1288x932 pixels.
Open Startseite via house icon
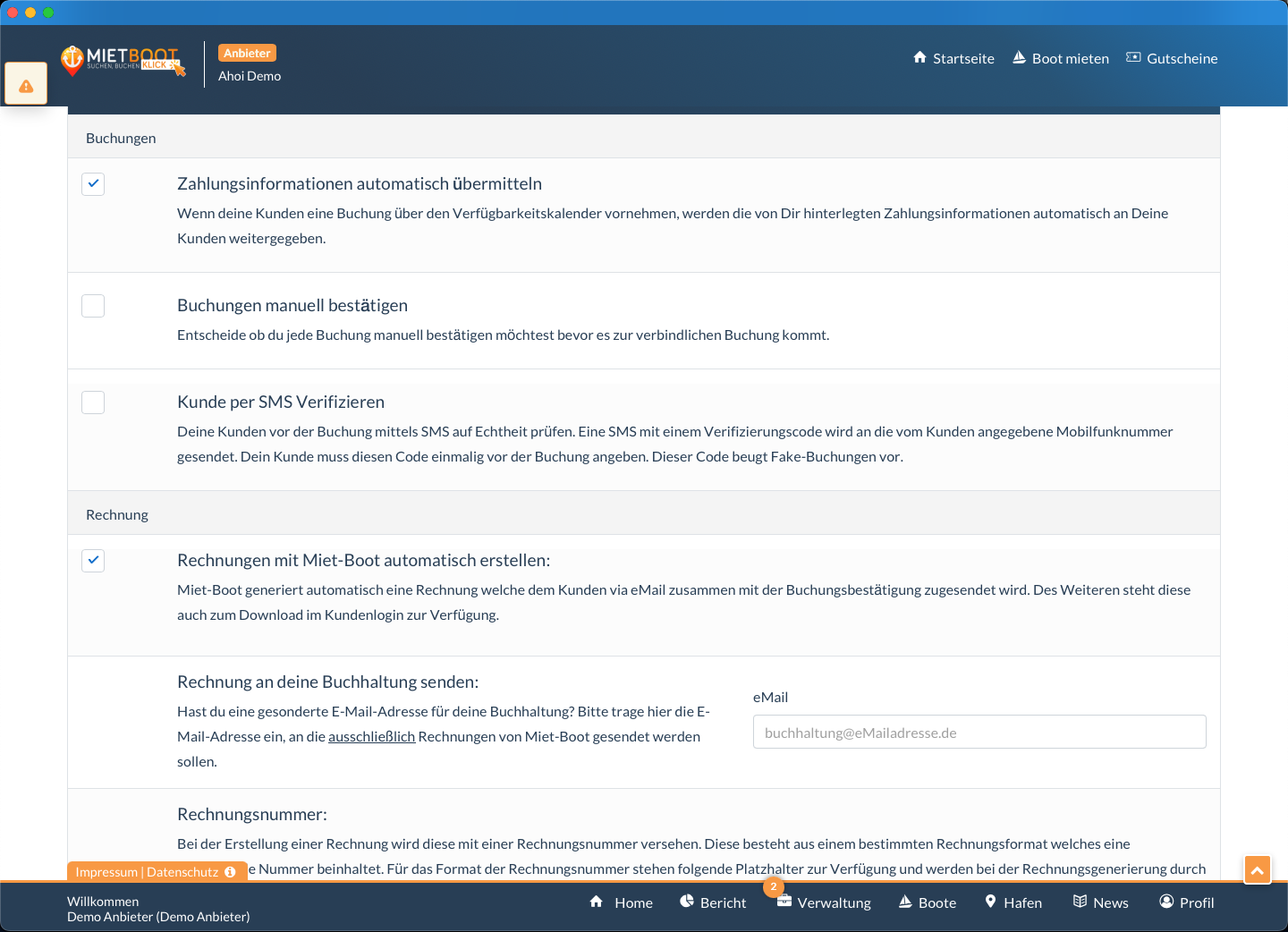coord(919,58)
